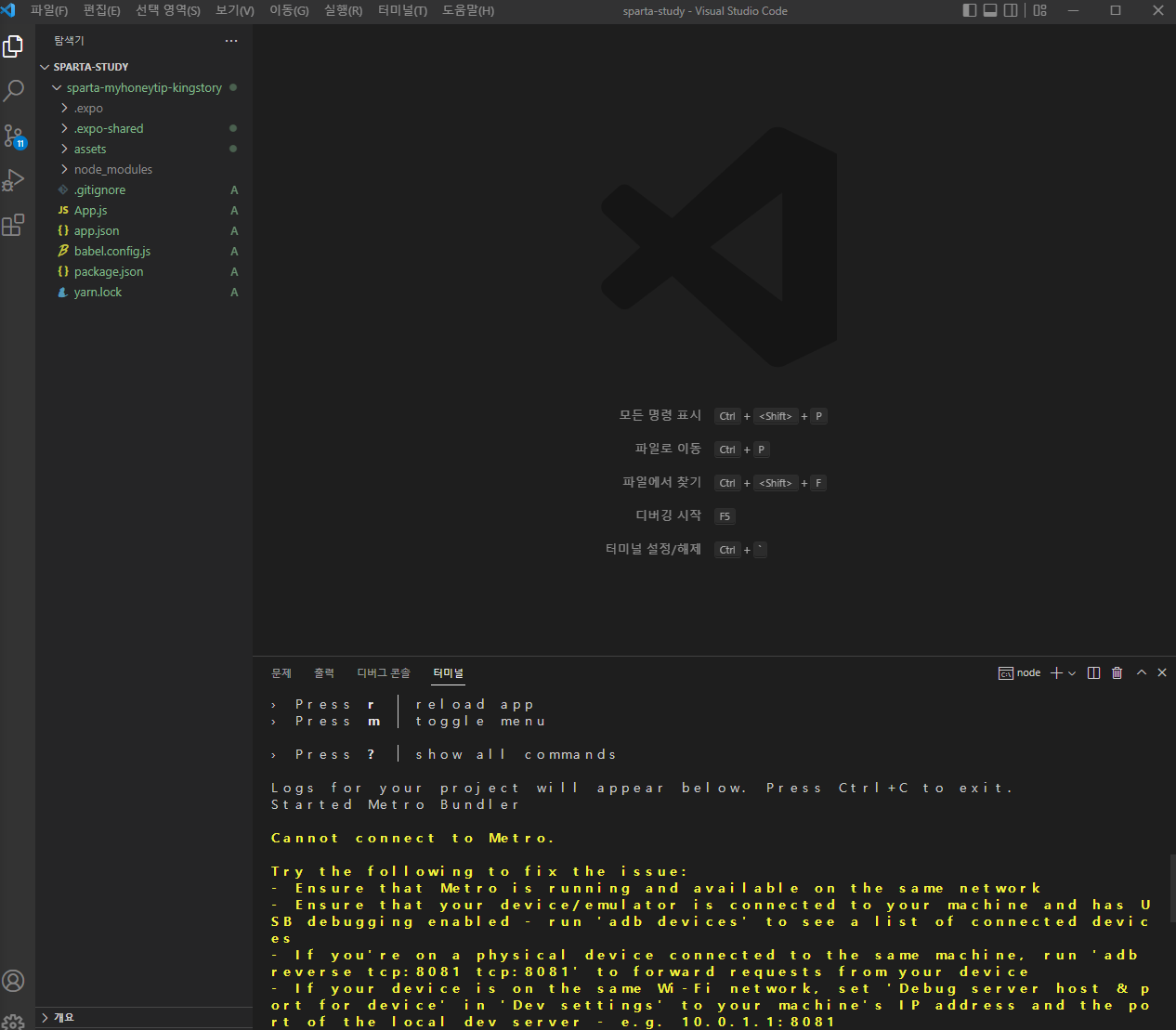The height and width of the screenshot is (1030, 1176).
Task: Expand the .expo-shared folder
Action: (x=144, y=128)
